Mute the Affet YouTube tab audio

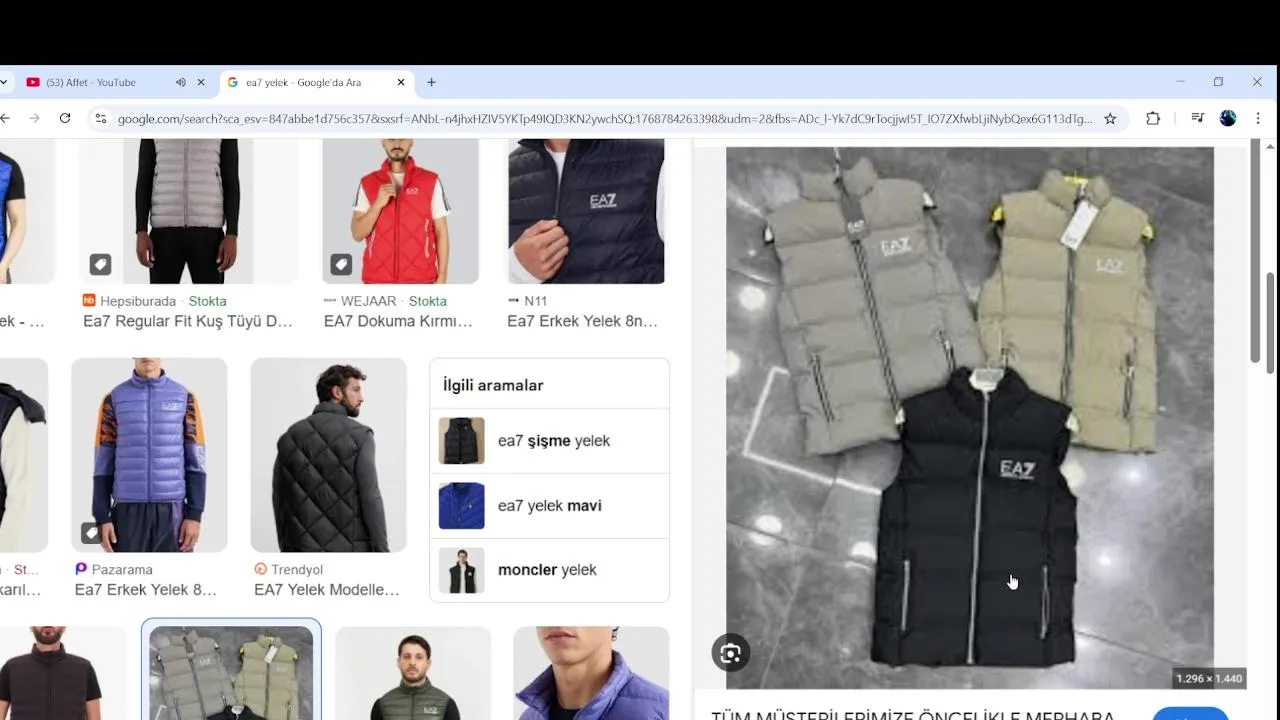tap(181, 82)
